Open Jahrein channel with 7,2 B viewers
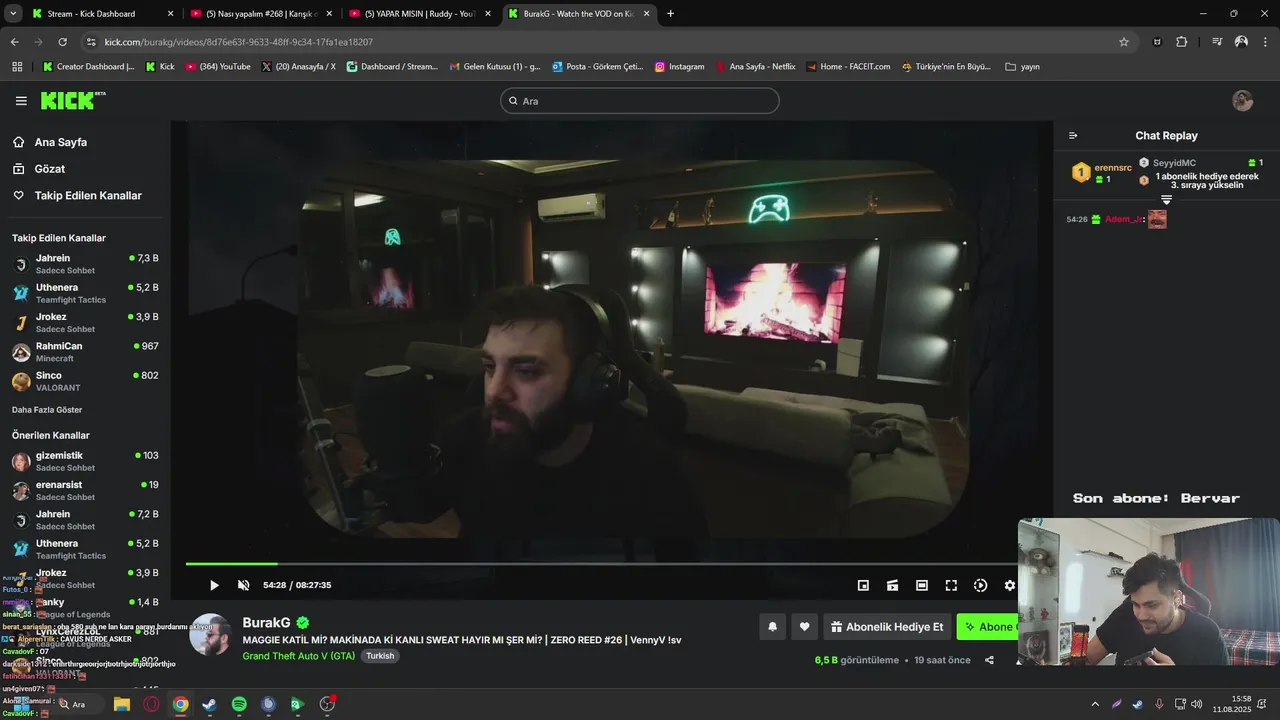The height and width of the screenshot is (720, 1280). (x=84, y=520)
